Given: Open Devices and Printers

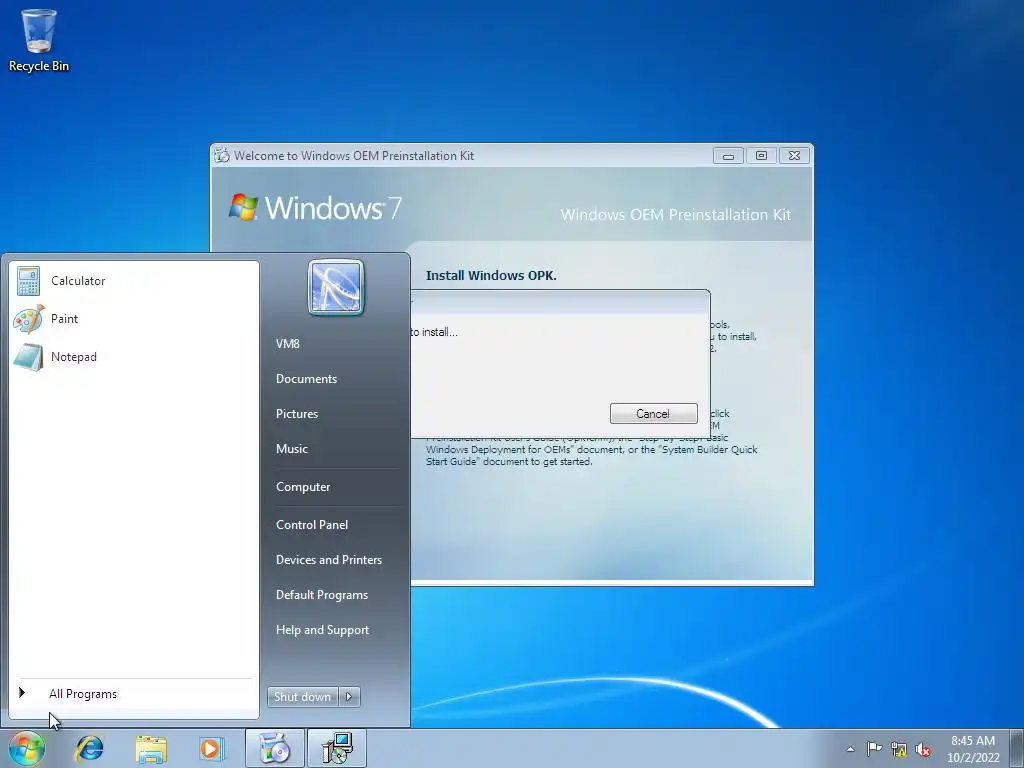Looking at the screenshot, I should [x=328, y=560].
